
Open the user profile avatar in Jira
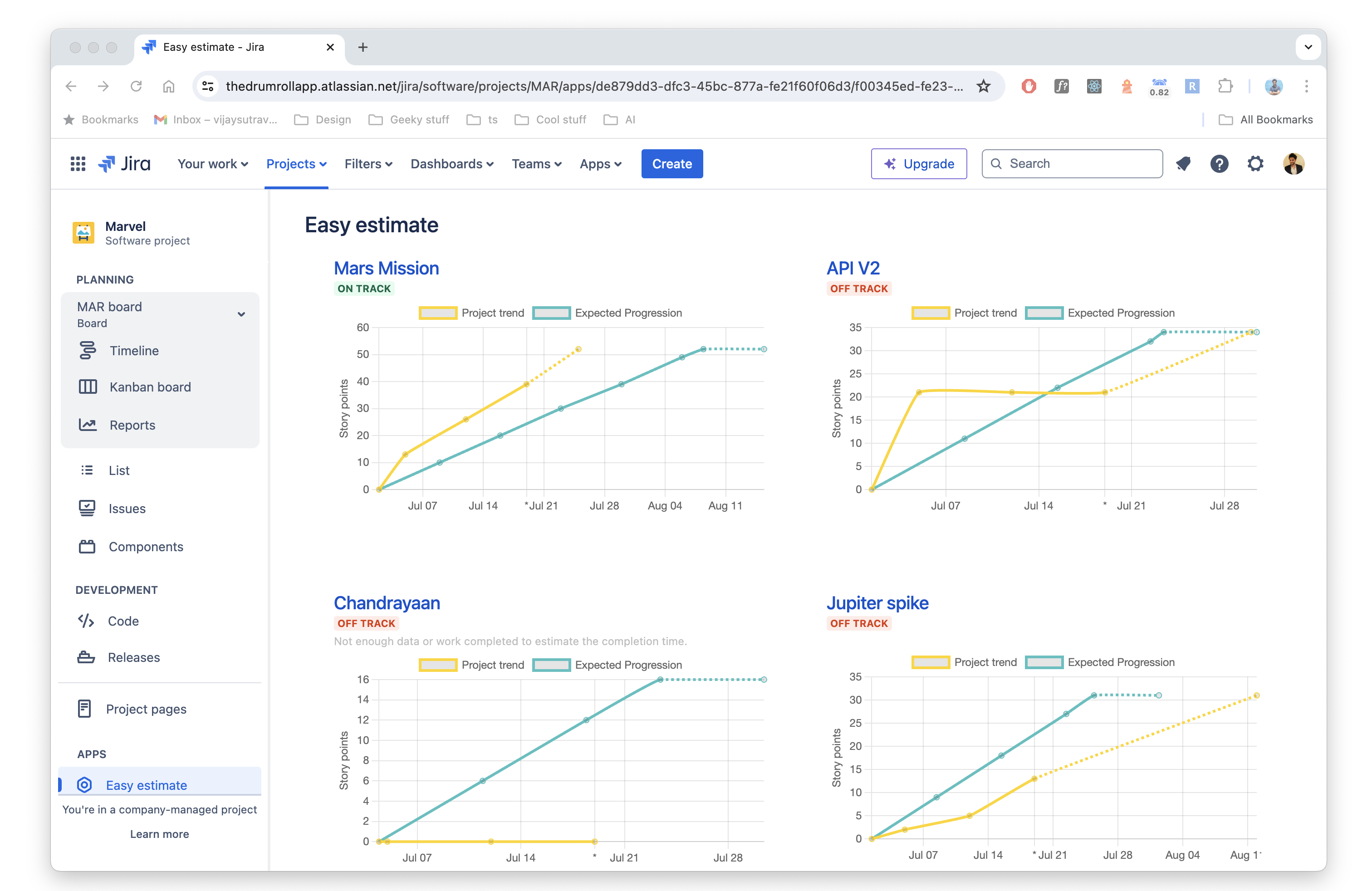pos(1294,164)
